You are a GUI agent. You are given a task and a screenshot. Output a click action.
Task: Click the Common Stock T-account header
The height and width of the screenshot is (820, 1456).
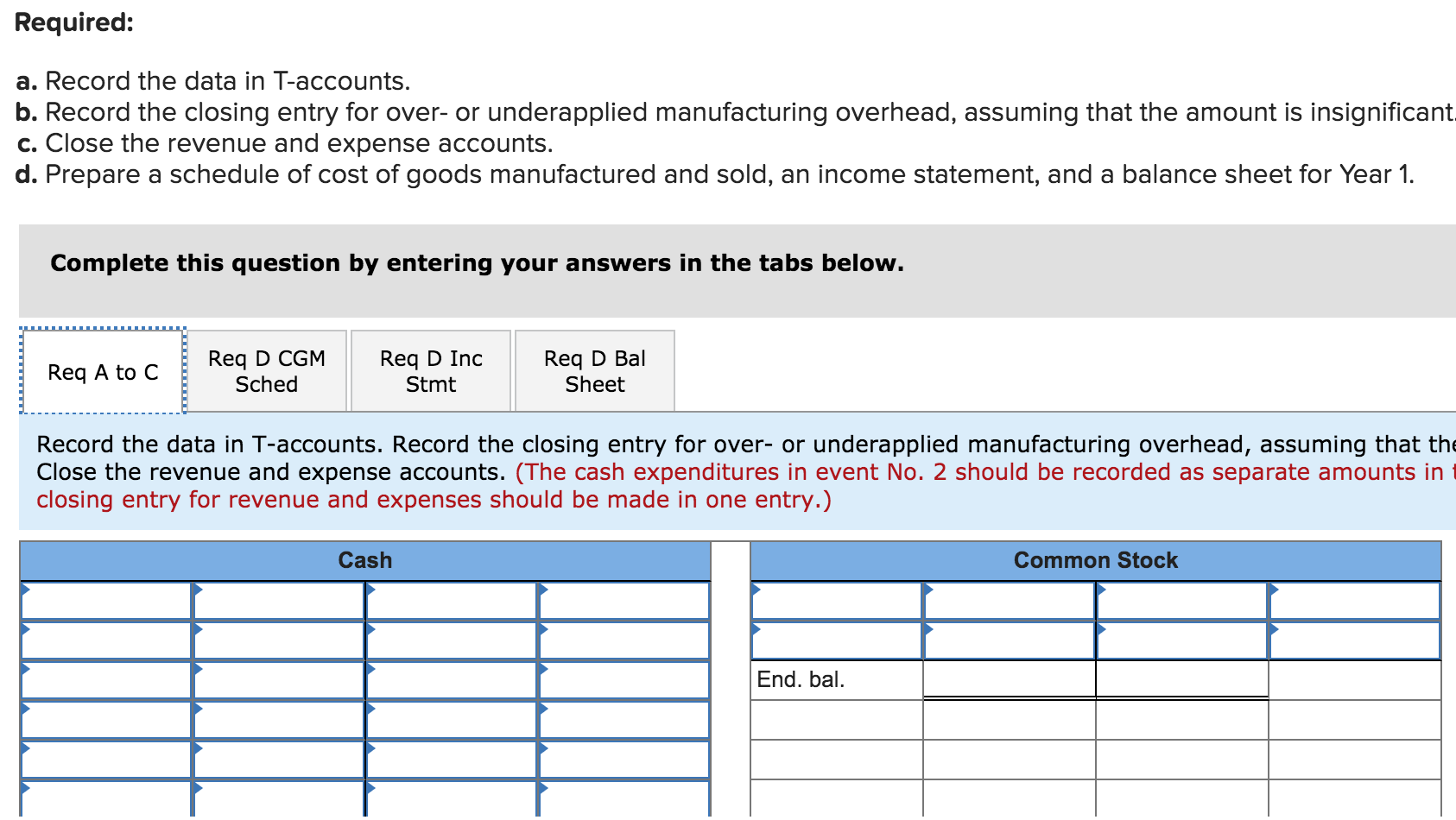(1095, 559)
